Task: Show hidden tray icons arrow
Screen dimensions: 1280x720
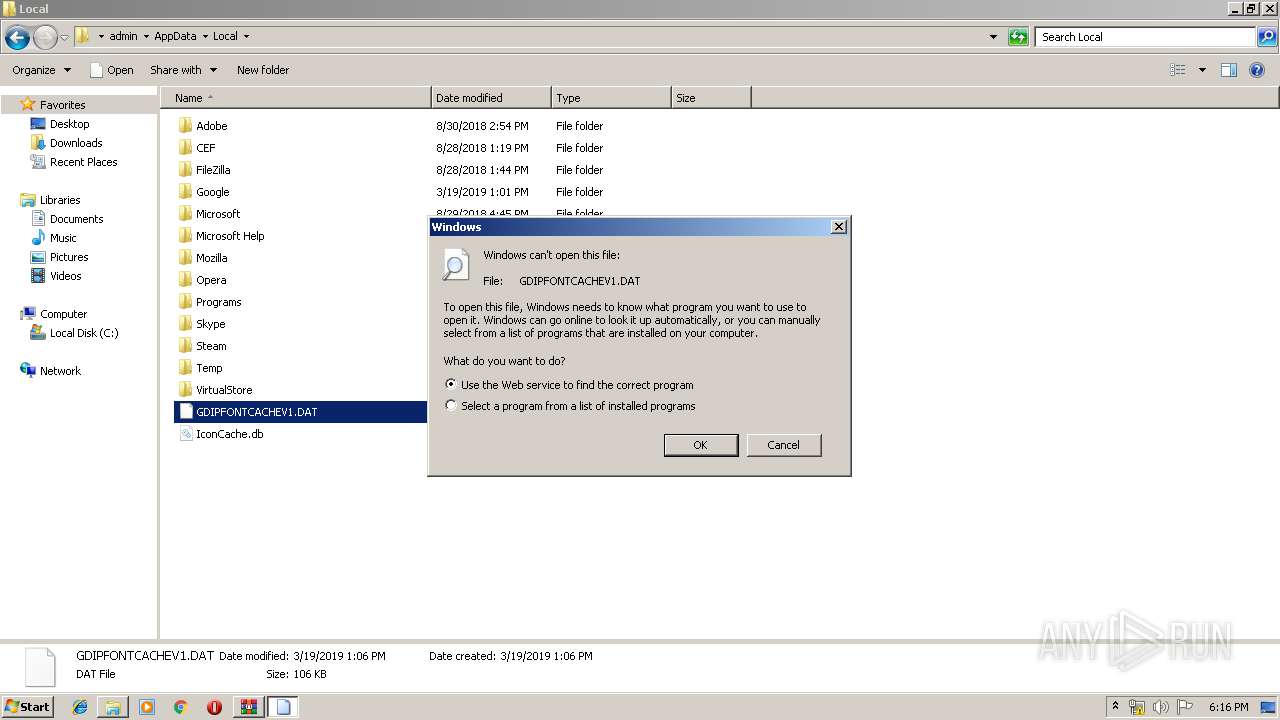Action: click(x=1115, y=707)
